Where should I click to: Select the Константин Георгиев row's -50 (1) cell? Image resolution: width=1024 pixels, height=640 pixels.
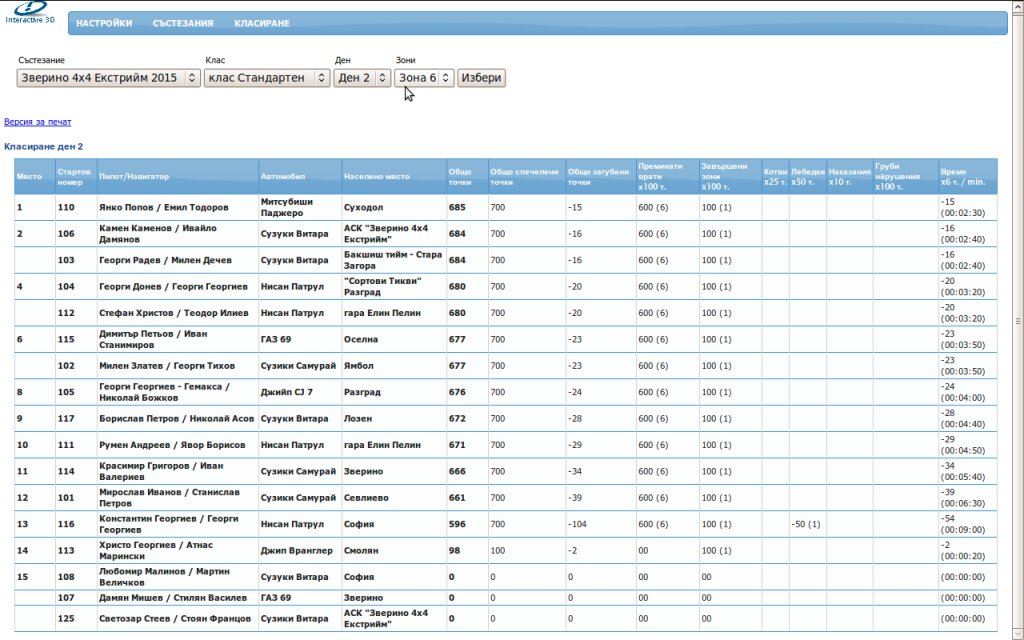(x=805, y=524)
